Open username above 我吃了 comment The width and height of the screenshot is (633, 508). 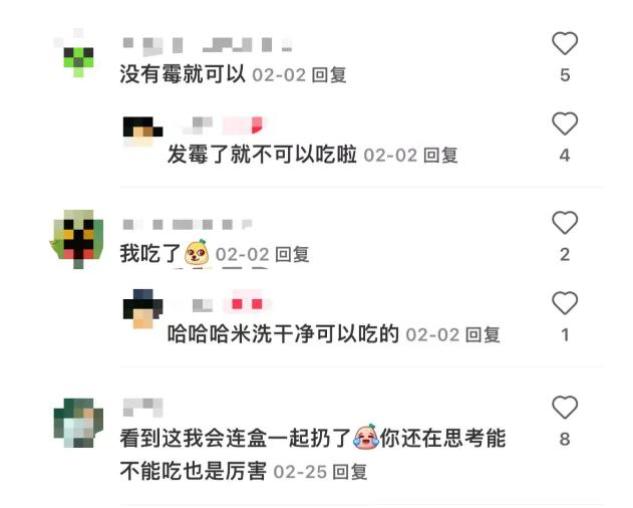click(188, 225)
